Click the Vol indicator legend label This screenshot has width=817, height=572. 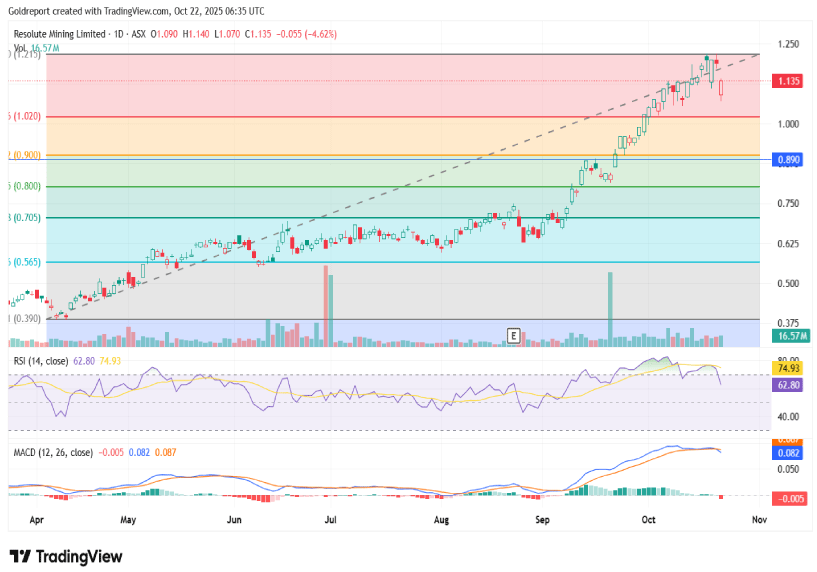(20, 46)
